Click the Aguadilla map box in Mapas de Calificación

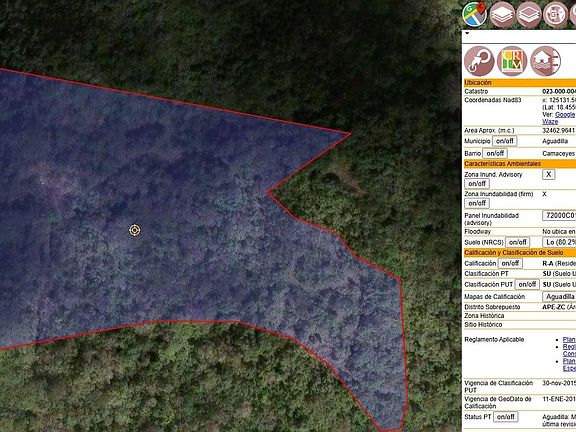pos(559,296)
